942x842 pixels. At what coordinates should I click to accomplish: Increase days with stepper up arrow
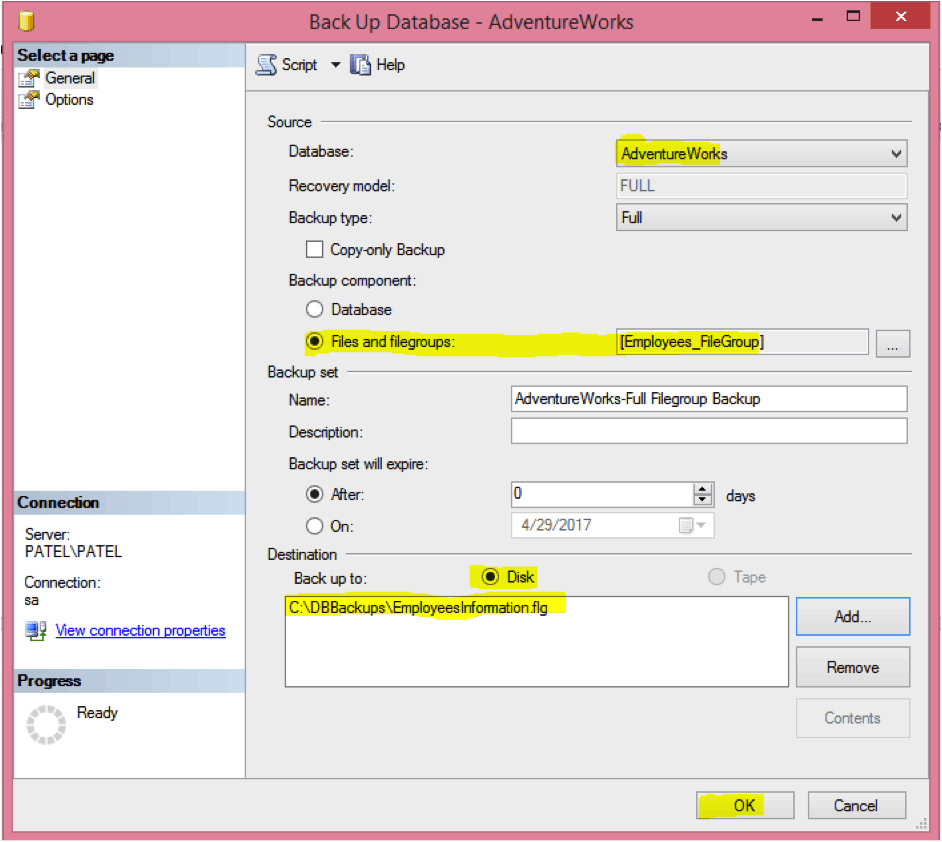tap(702, 489)
